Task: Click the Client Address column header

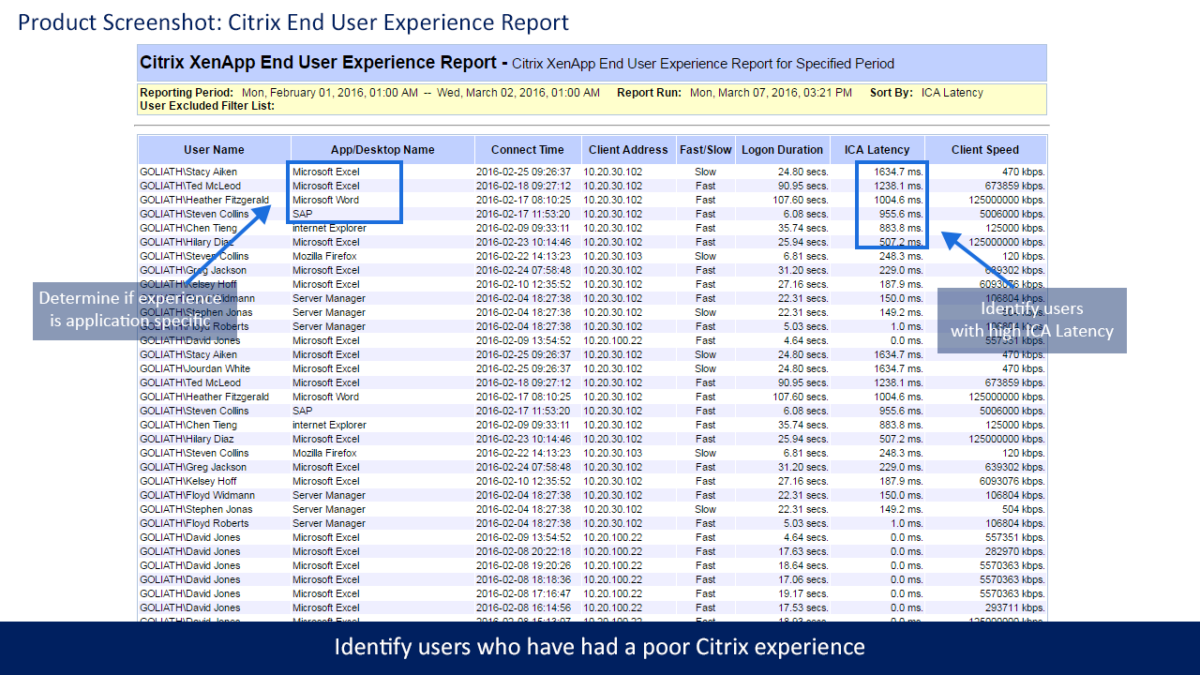Action: (x=628, y=149)
